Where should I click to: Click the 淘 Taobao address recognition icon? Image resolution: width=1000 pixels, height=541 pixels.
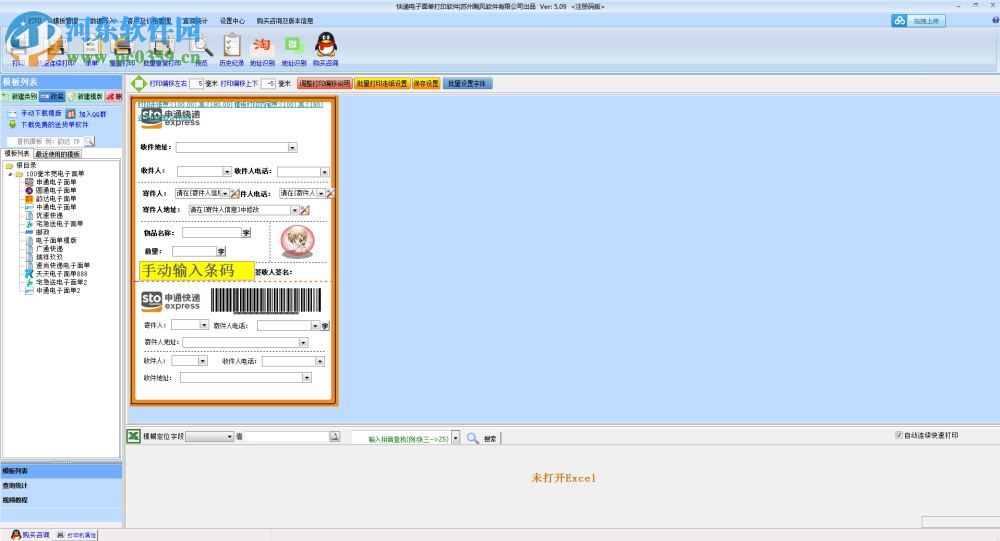coord(261,45)
